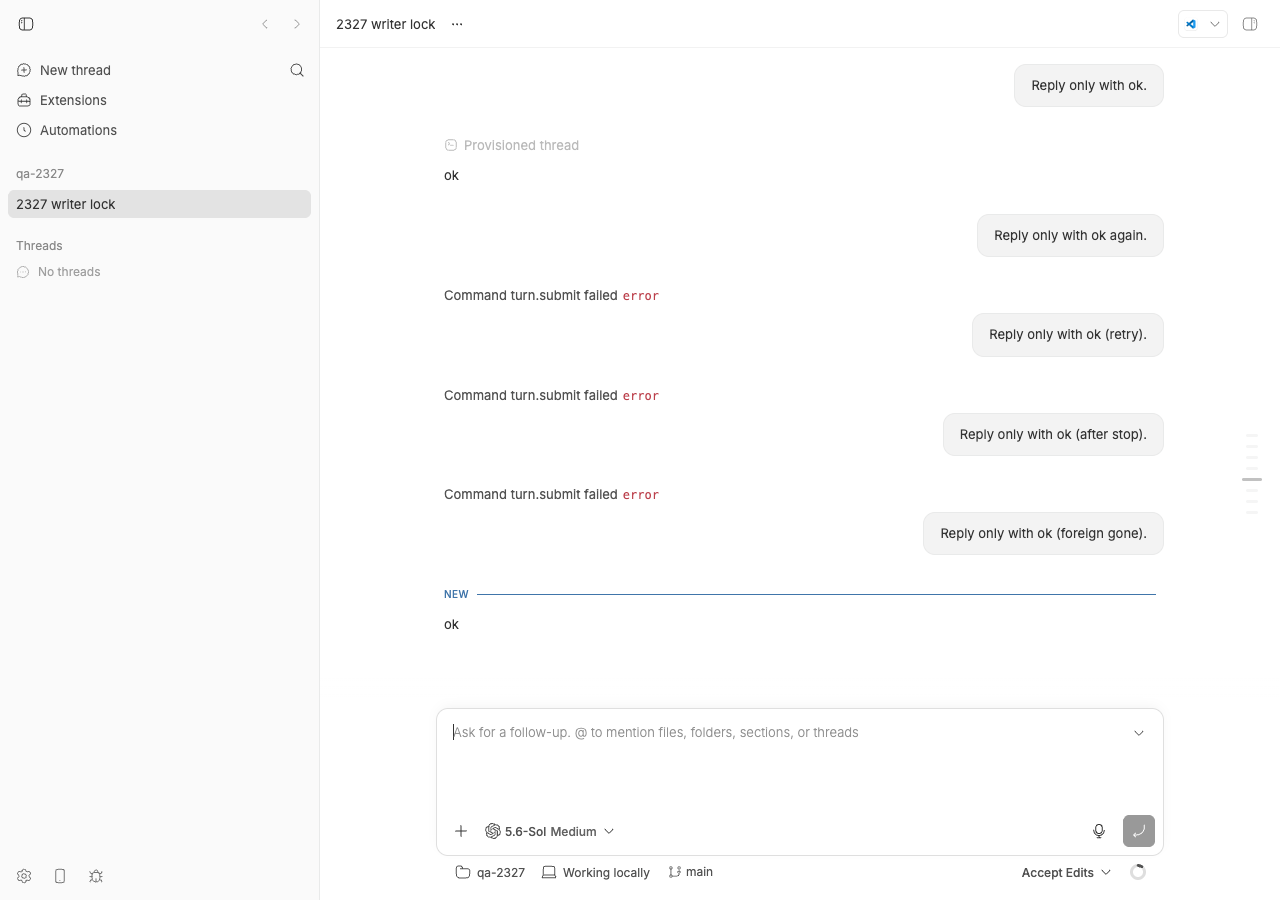Screen dimensions: 1280x900
Task: Click the "Reply only with ok." message bubble
Action: pyautogui.click(x=1089, y=86)
